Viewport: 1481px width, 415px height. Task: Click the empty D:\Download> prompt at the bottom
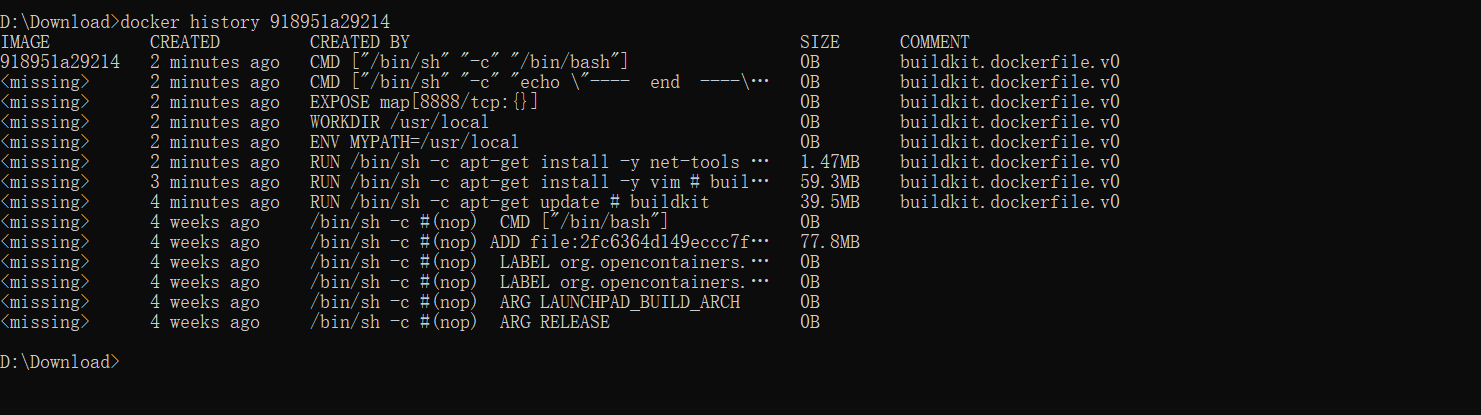(x=59, y=362)
